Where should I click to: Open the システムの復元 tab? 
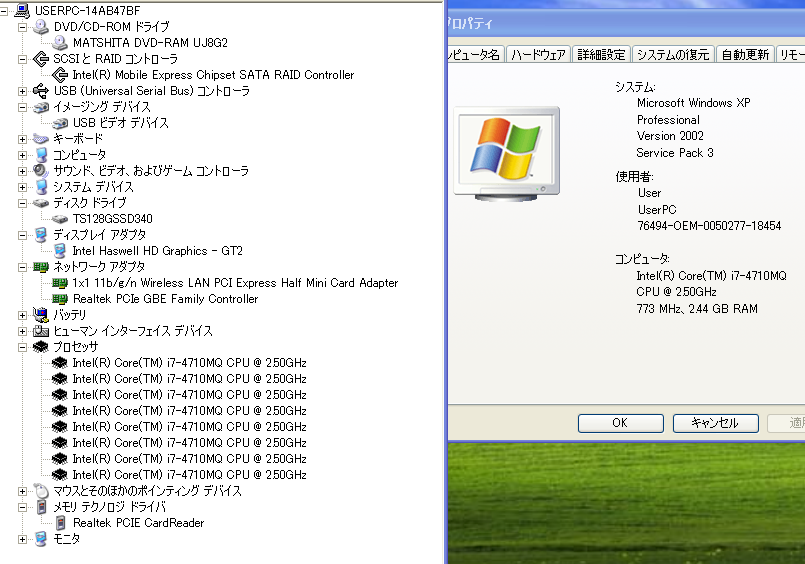tap(673, 54)
